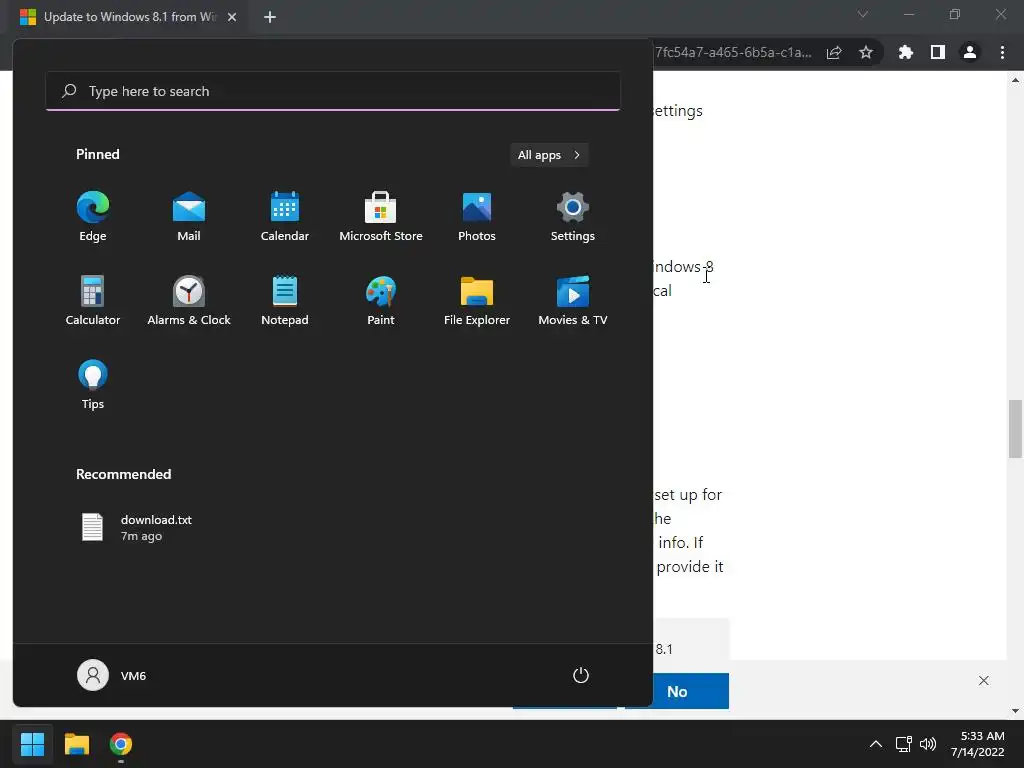Open Alarms & Clock app
Screen dimensions: 1024x768
(x=189, y=300)
